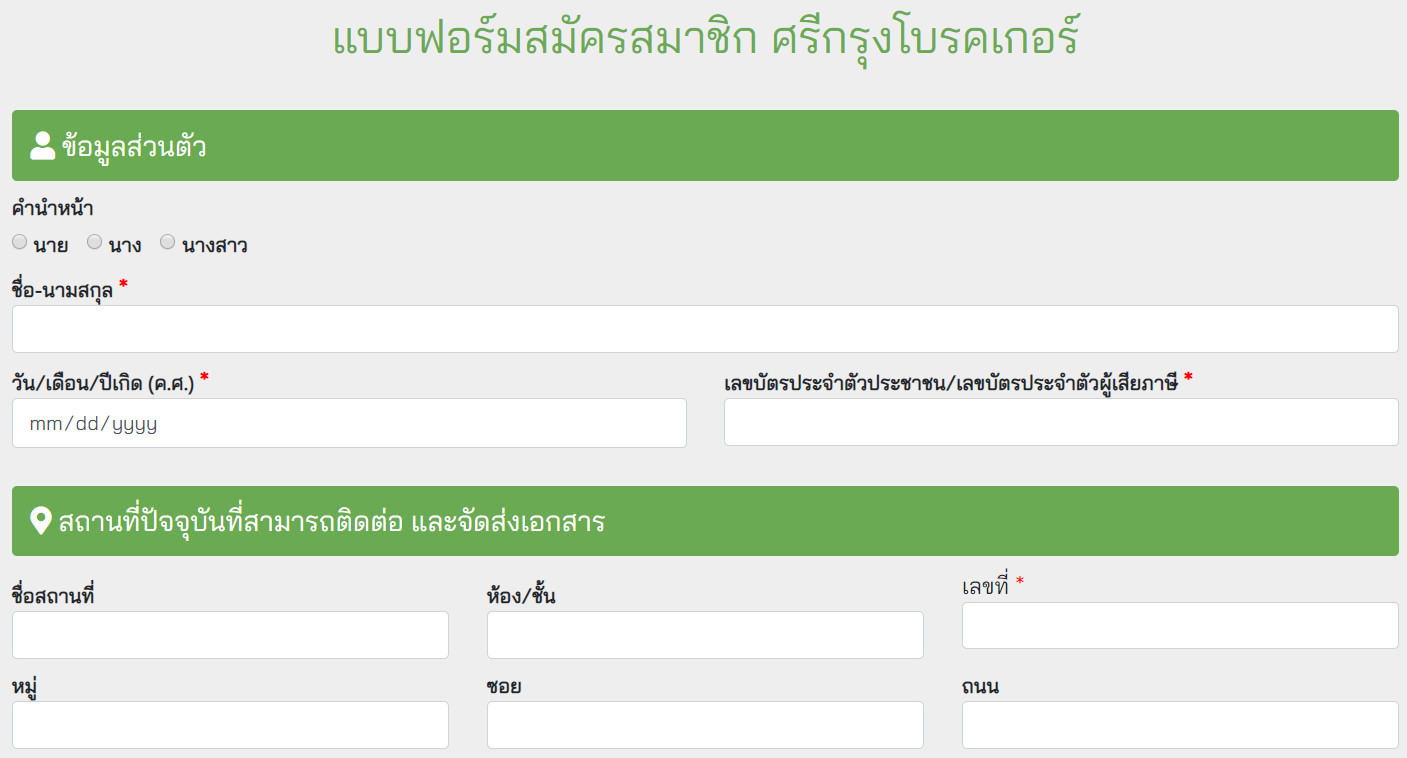Click the หมู่ input field
The height and width of the screenshot is (758, 1407).
pyautogui.click(x=230, y=725)
